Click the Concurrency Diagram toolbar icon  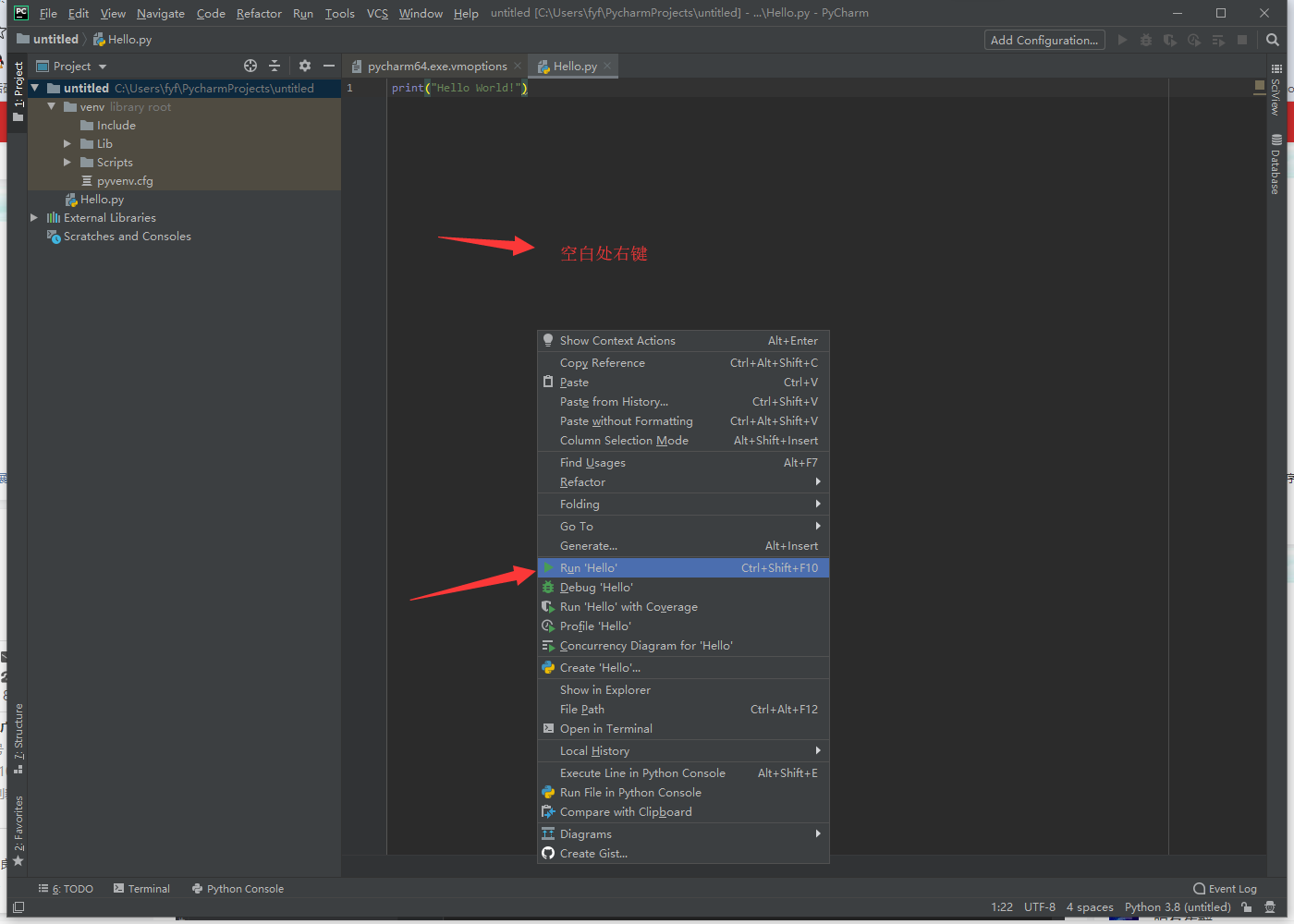click(1218, 40)
